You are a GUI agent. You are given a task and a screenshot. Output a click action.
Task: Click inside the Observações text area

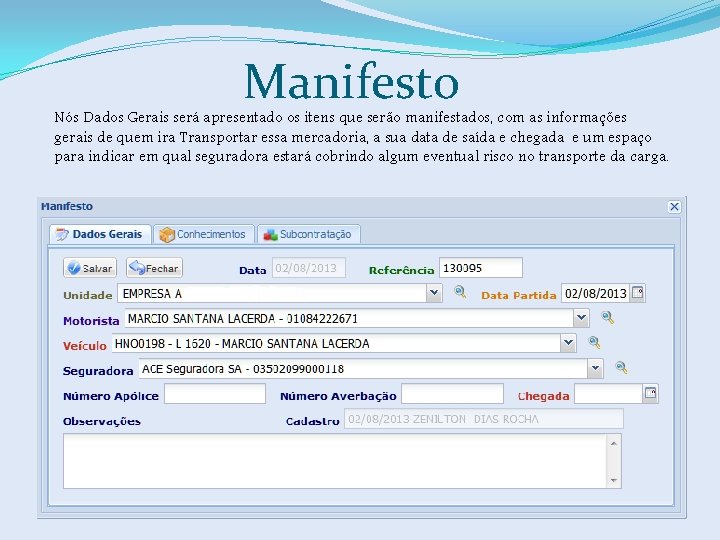click(335, 461)
